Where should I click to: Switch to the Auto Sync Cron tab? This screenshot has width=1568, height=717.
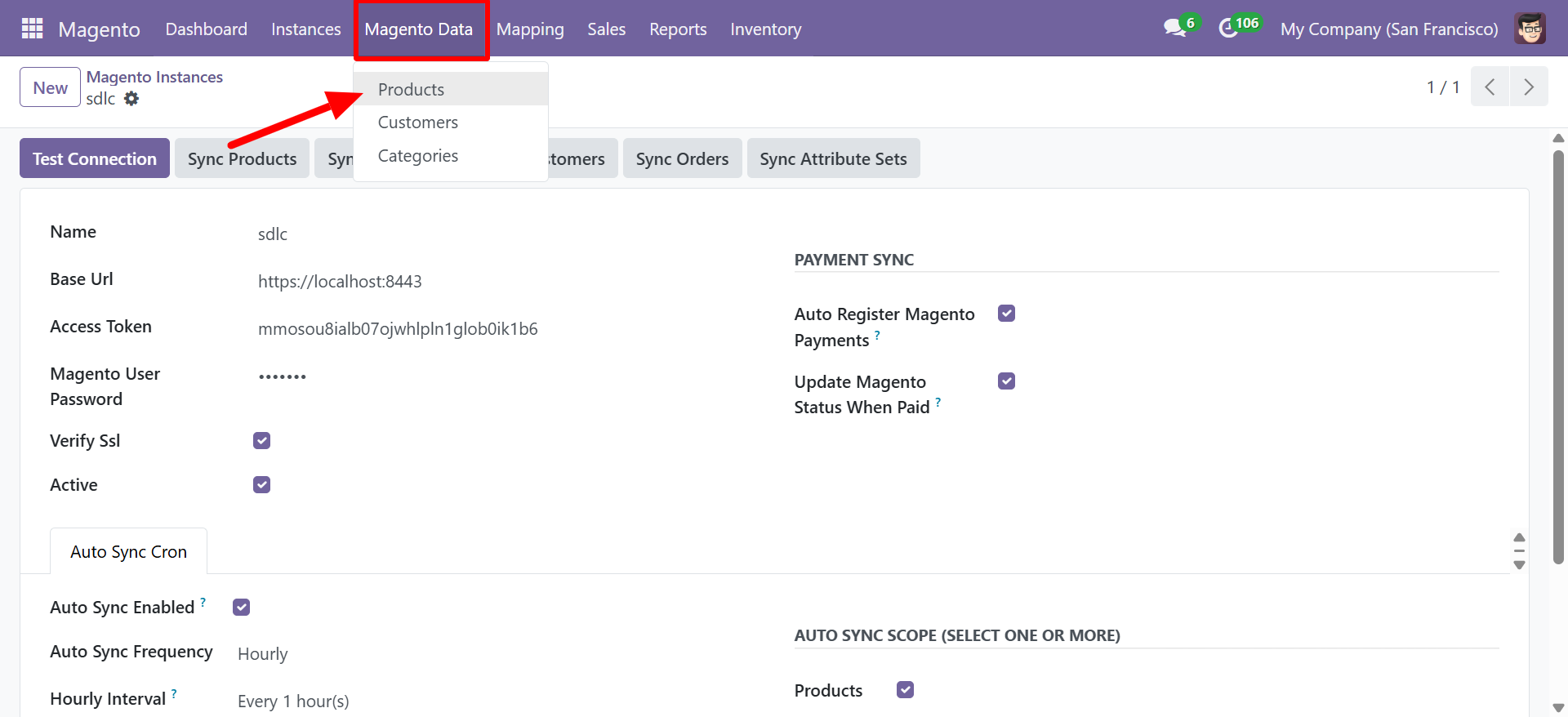pyautogui.click(x=128, y=552)
